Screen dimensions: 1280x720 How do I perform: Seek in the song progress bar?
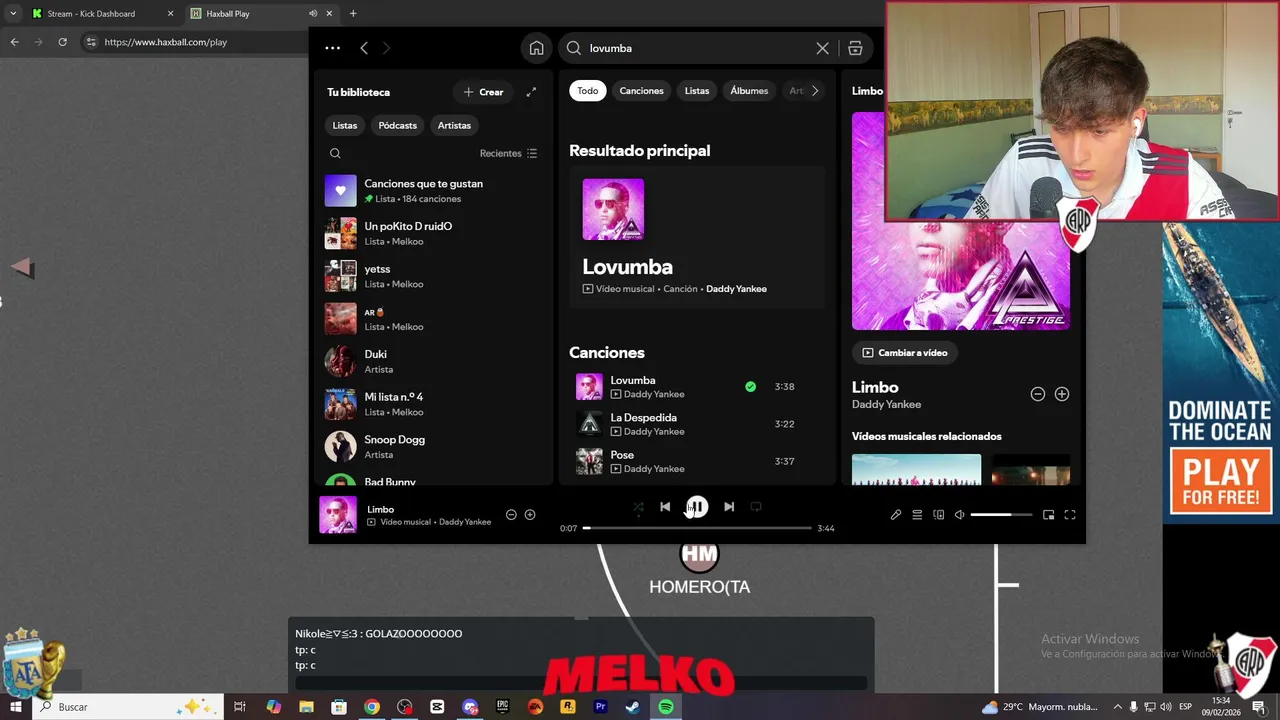(697, 527)
